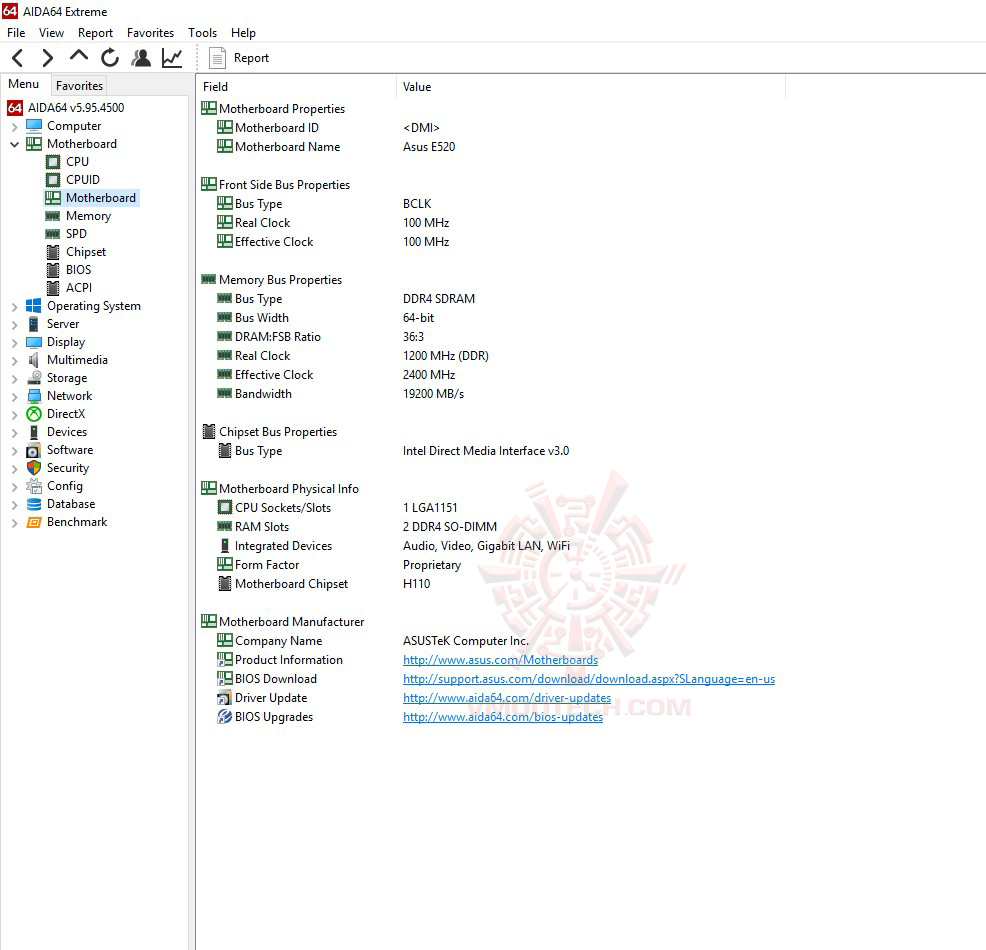Select the Motherboard Name row
This screenshot has height=950, width=986.
pyautogui.click(x=492, y=146)
